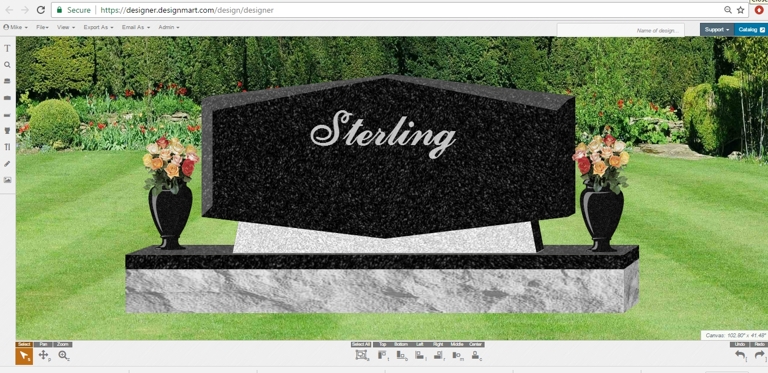This screenshot has width=768, height=373.
Task: Open the image insert tool
Action: (7, 180)
